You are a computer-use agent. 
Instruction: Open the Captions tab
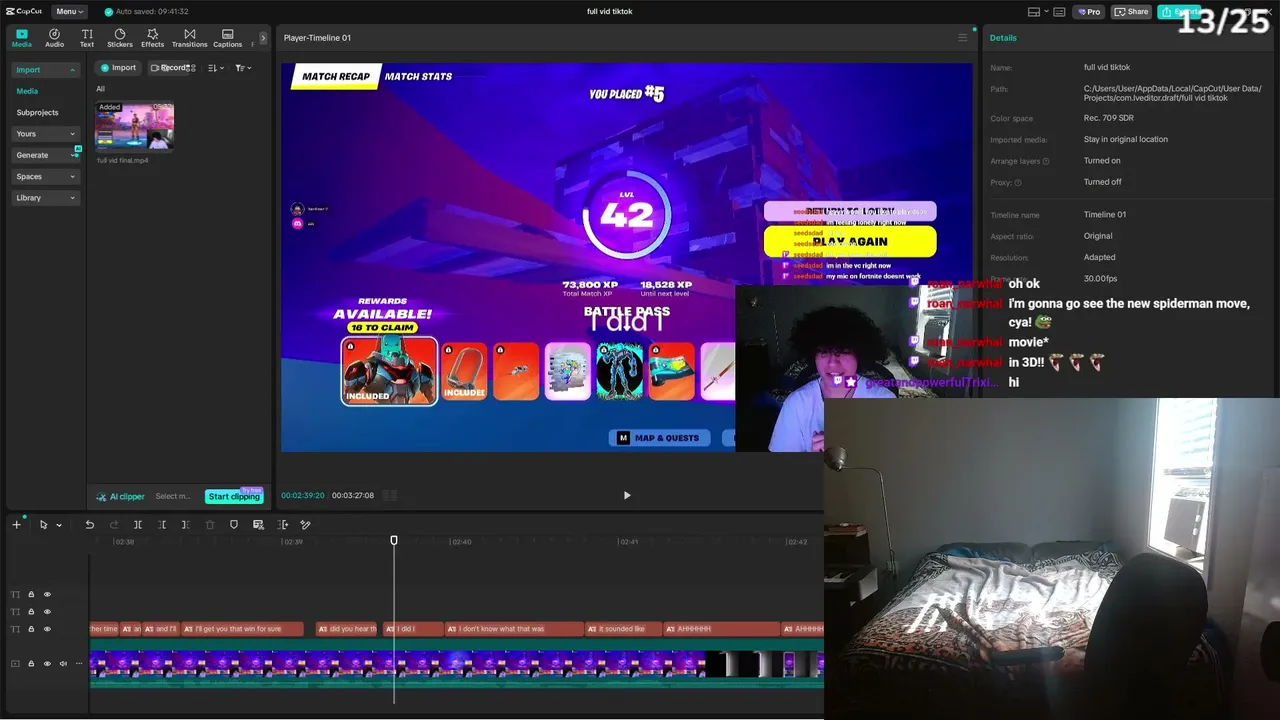[227, 38]
